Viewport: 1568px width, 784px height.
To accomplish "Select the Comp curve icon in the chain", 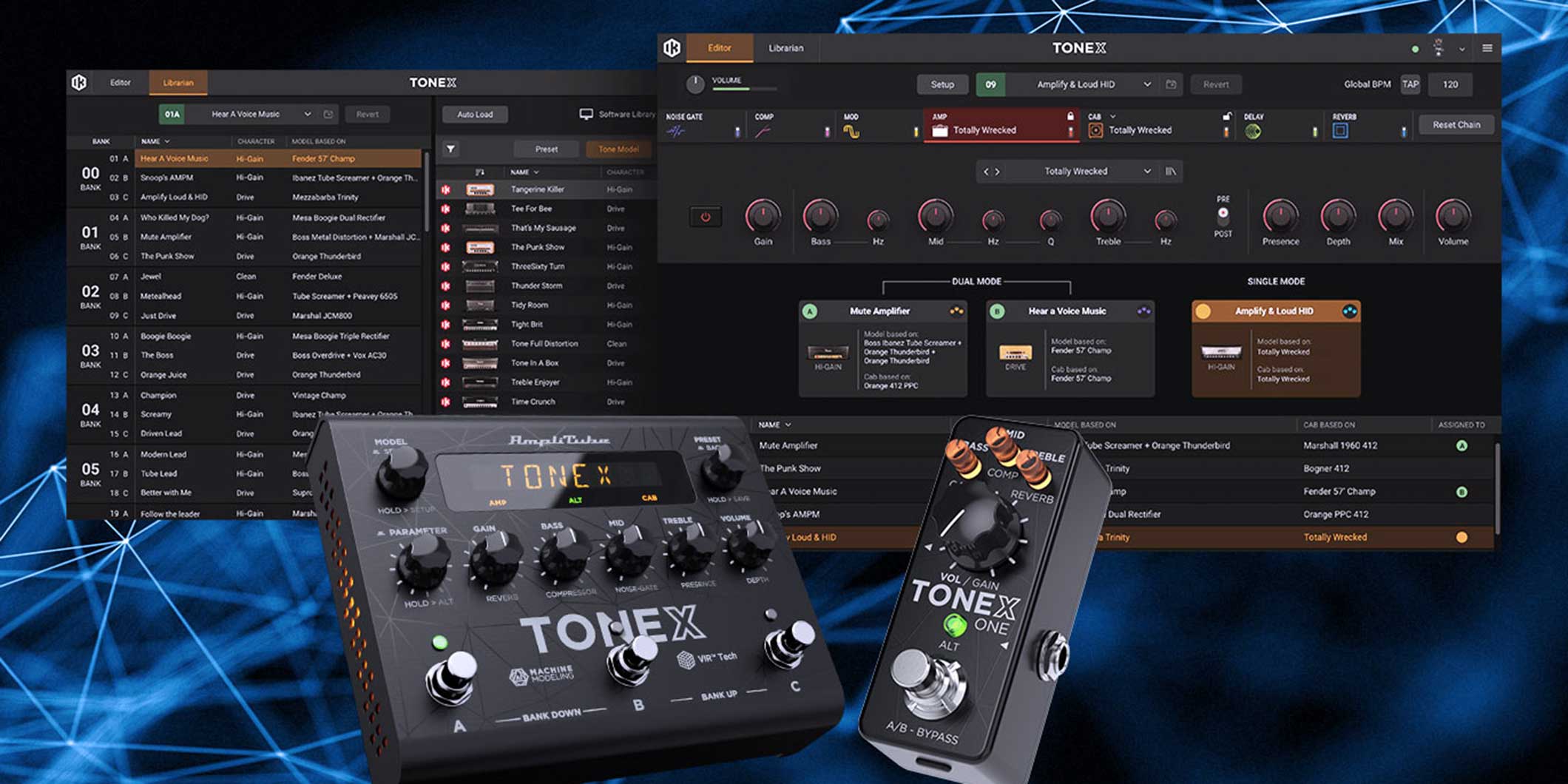I will click(763, 132).
